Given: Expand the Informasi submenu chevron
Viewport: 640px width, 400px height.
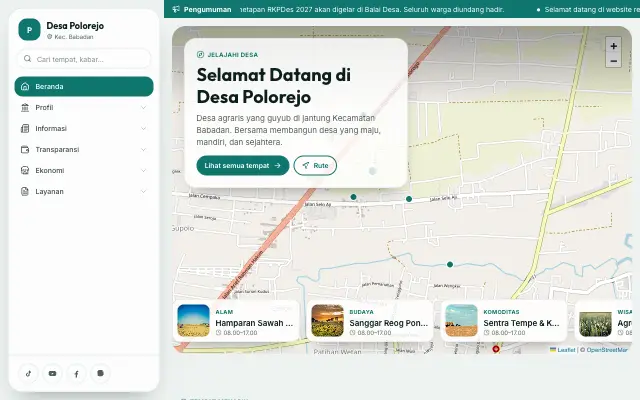Looking at the screenshot, I should tap(143, 129).
